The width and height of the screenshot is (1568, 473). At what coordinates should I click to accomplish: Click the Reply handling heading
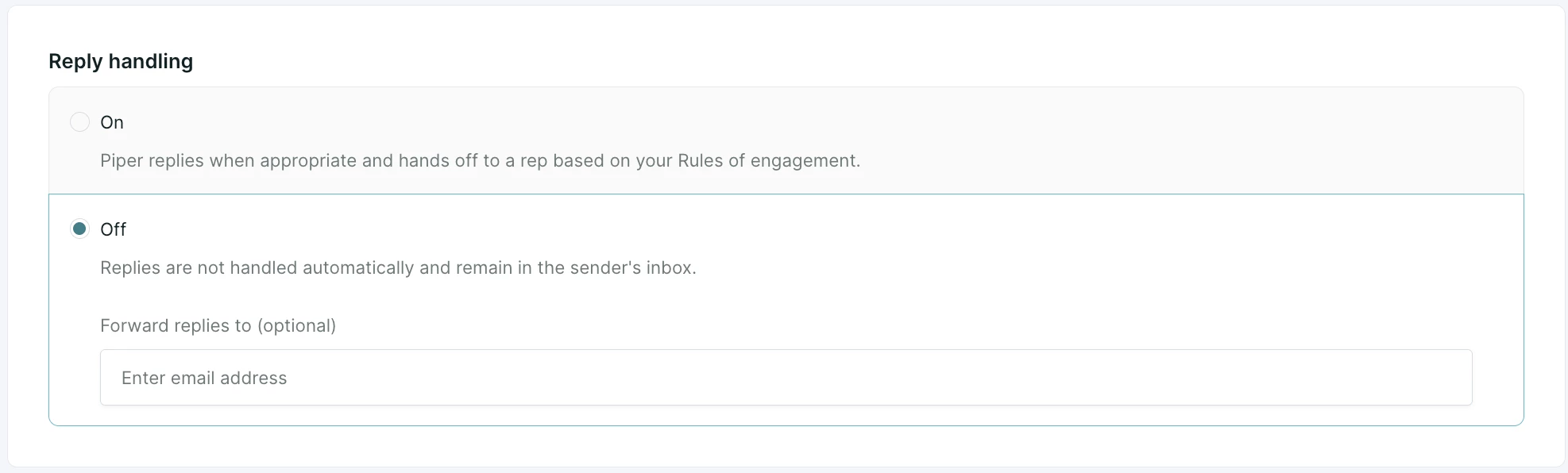click(x=121, y=62)
